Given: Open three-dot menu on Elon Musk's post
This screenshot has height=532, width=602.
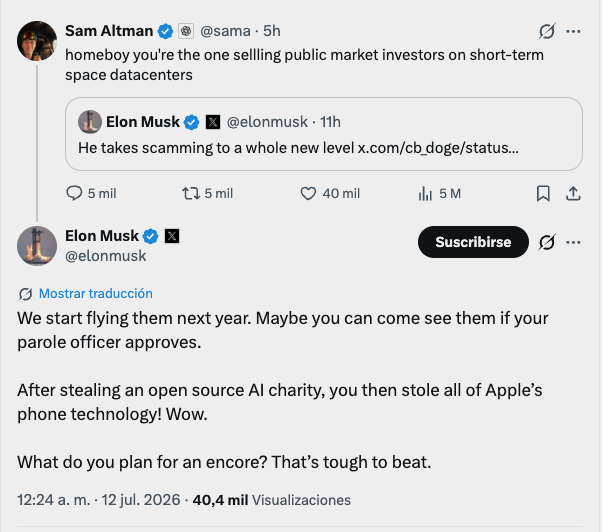Looking at the screenshot, I should pyautogui.click(x=573, y=242).
